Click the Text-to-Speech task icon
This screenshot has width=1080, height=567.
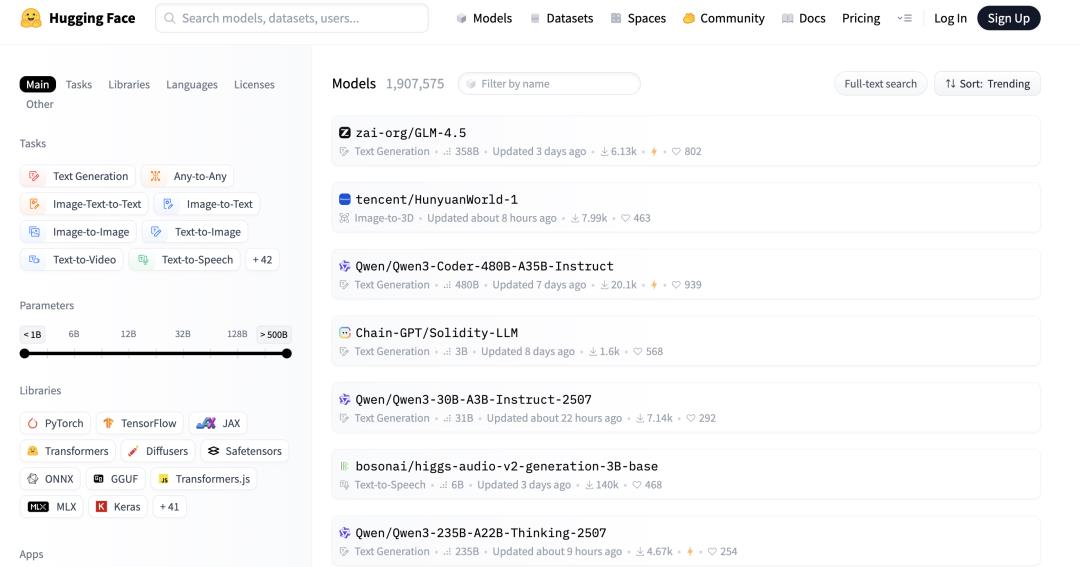[x=143, y=260]
